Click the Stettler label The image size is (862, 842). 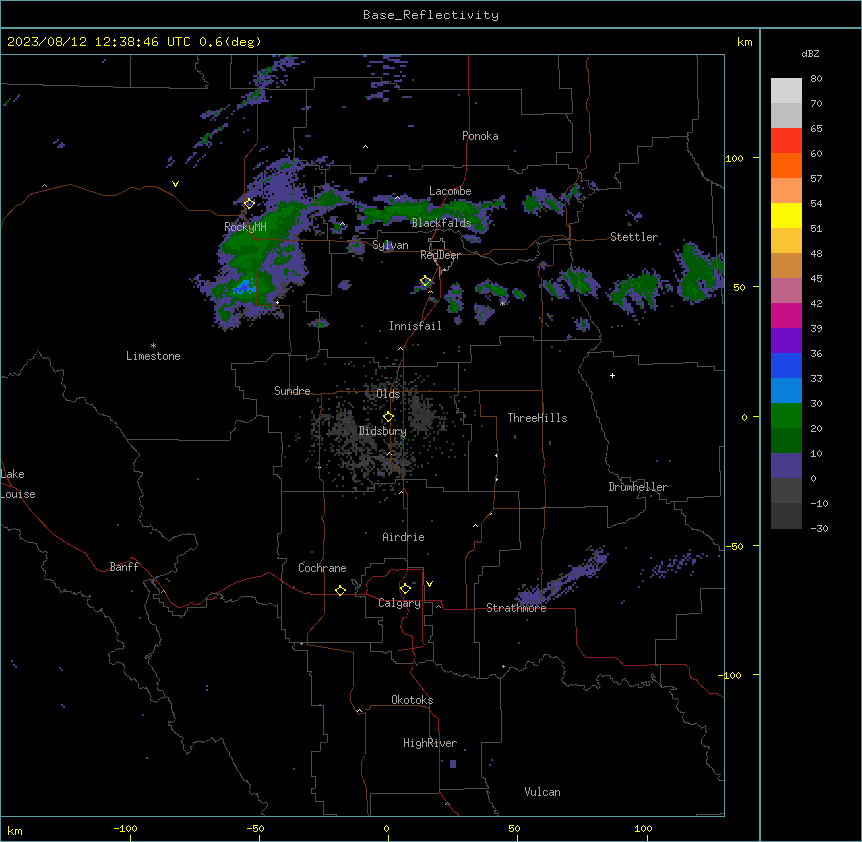click(634, 237)
